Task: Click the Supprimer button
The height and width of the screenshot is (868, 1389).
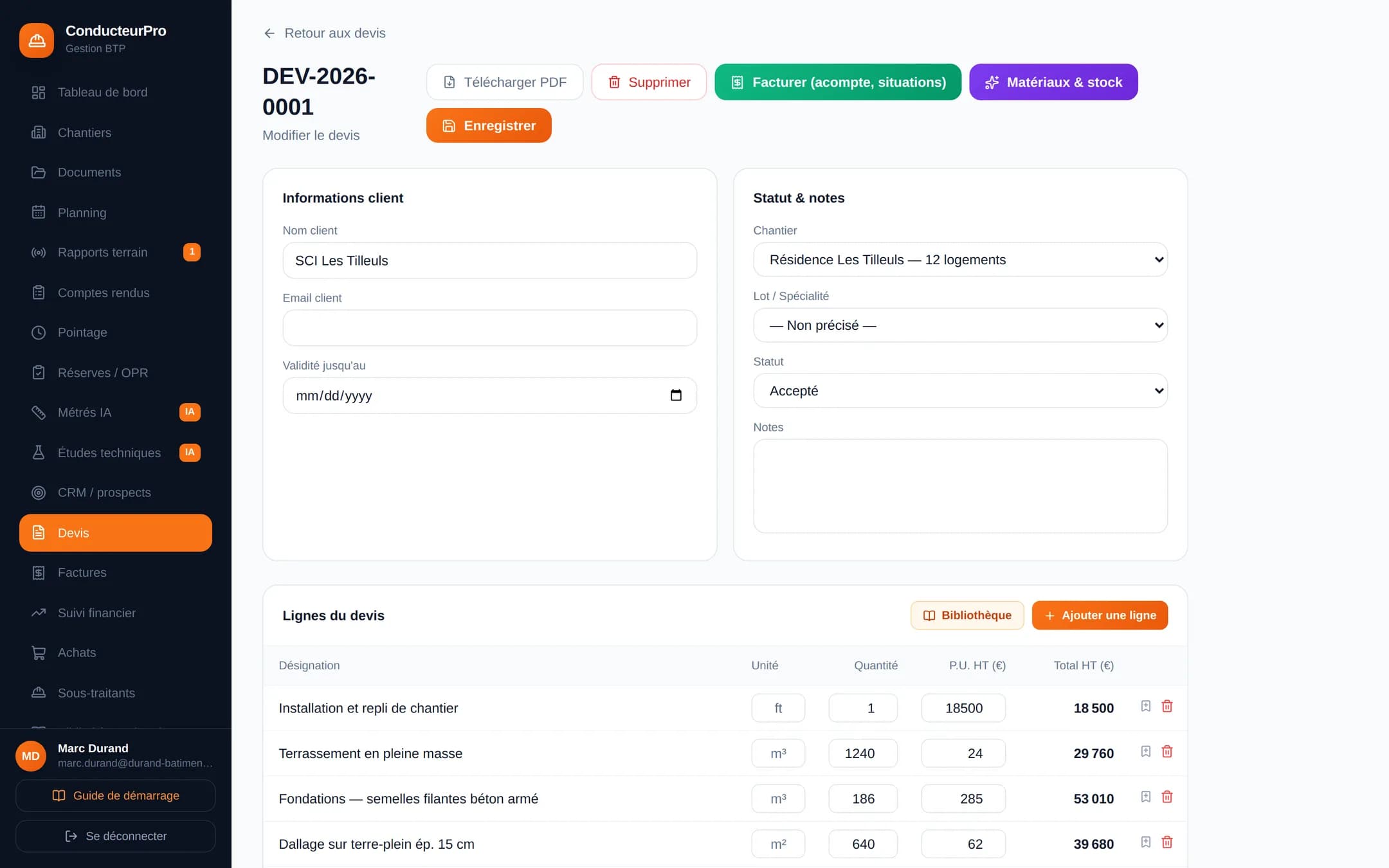Action: pyautogui.click(x=649, y=82)
